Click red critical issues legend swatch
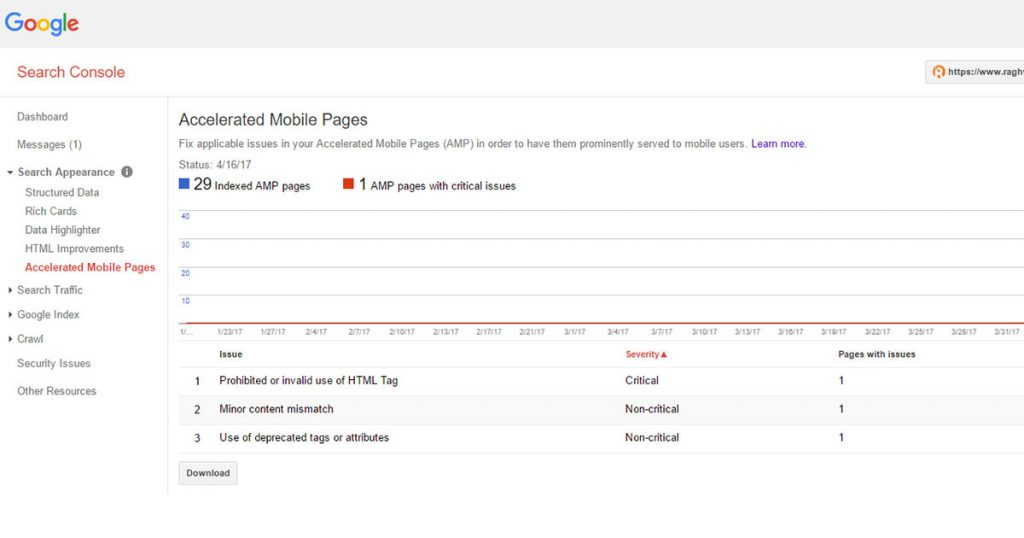The image size is (1024, 538). point(349,184)
